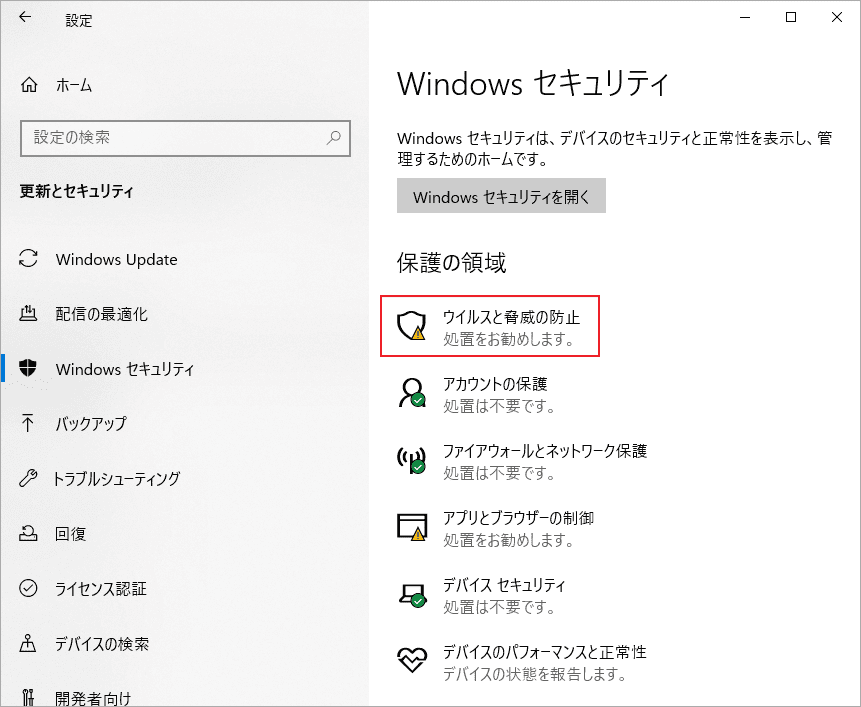Screen dimensions: 861x707
Task: Click Windows セキュリティを開く button
Action: (x=501, y=195)
